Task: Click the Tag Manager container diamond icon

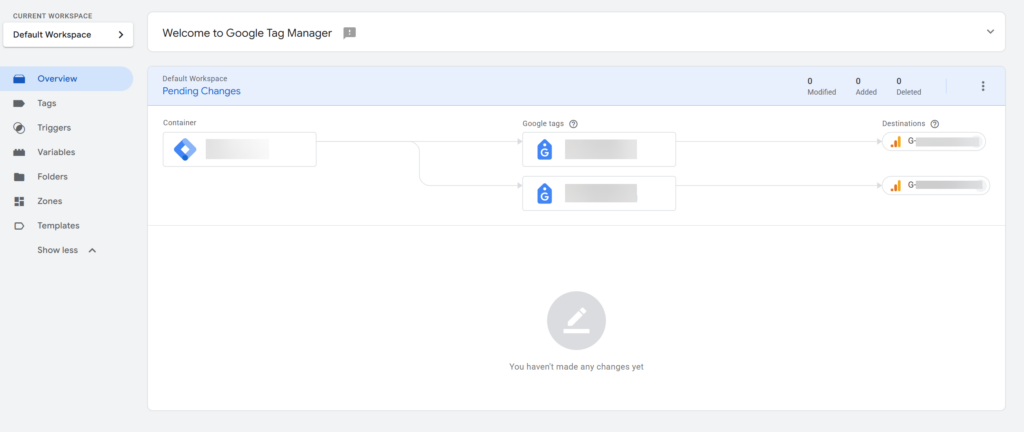Action: [x=185, y=149]
